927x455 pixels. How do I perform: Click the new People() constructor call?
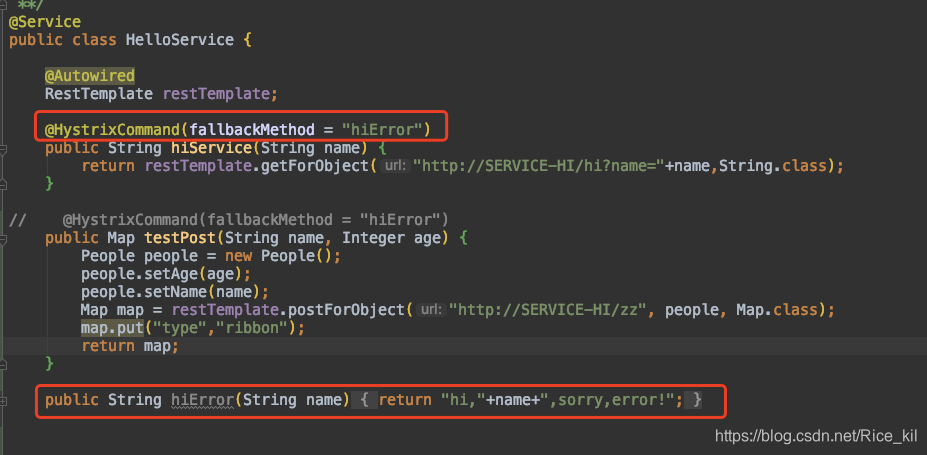[279, 256]
